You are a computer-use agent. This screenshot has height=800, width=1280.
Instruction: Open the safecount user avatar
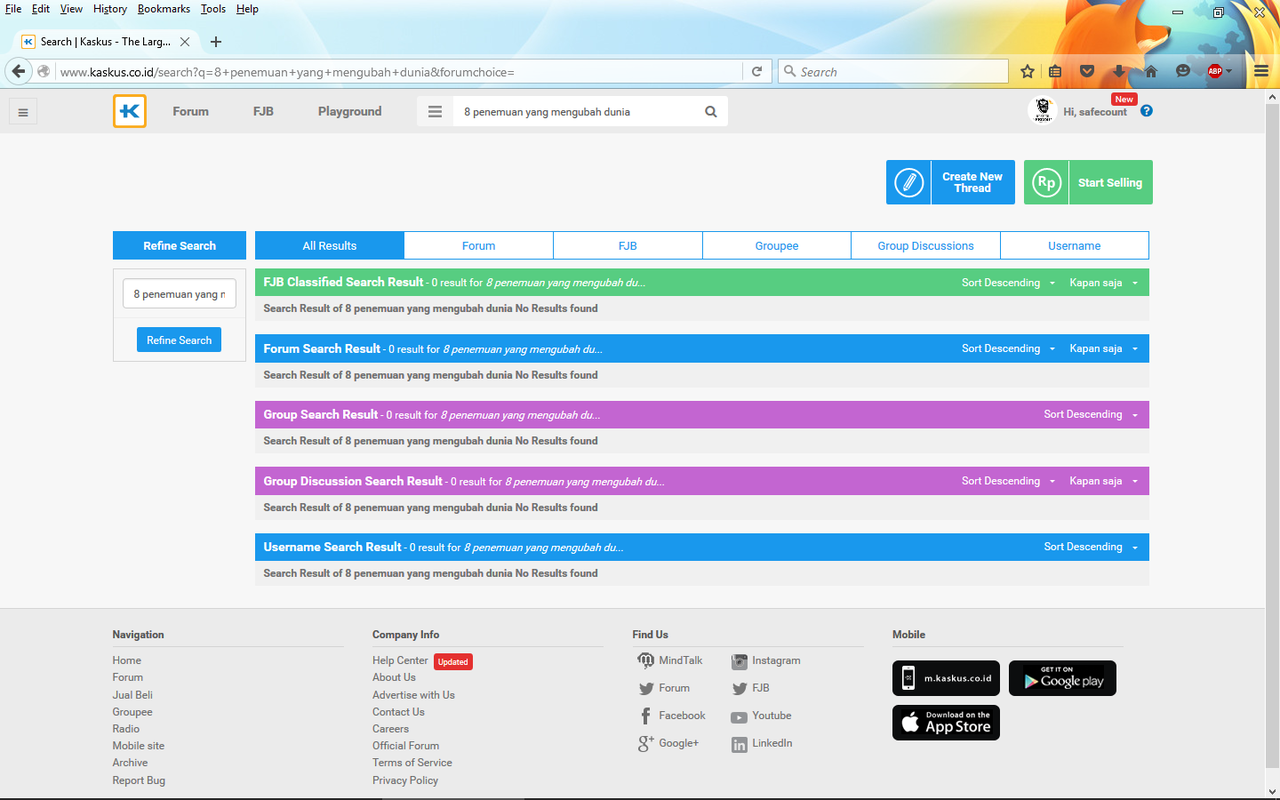(x=1042, y=111)
